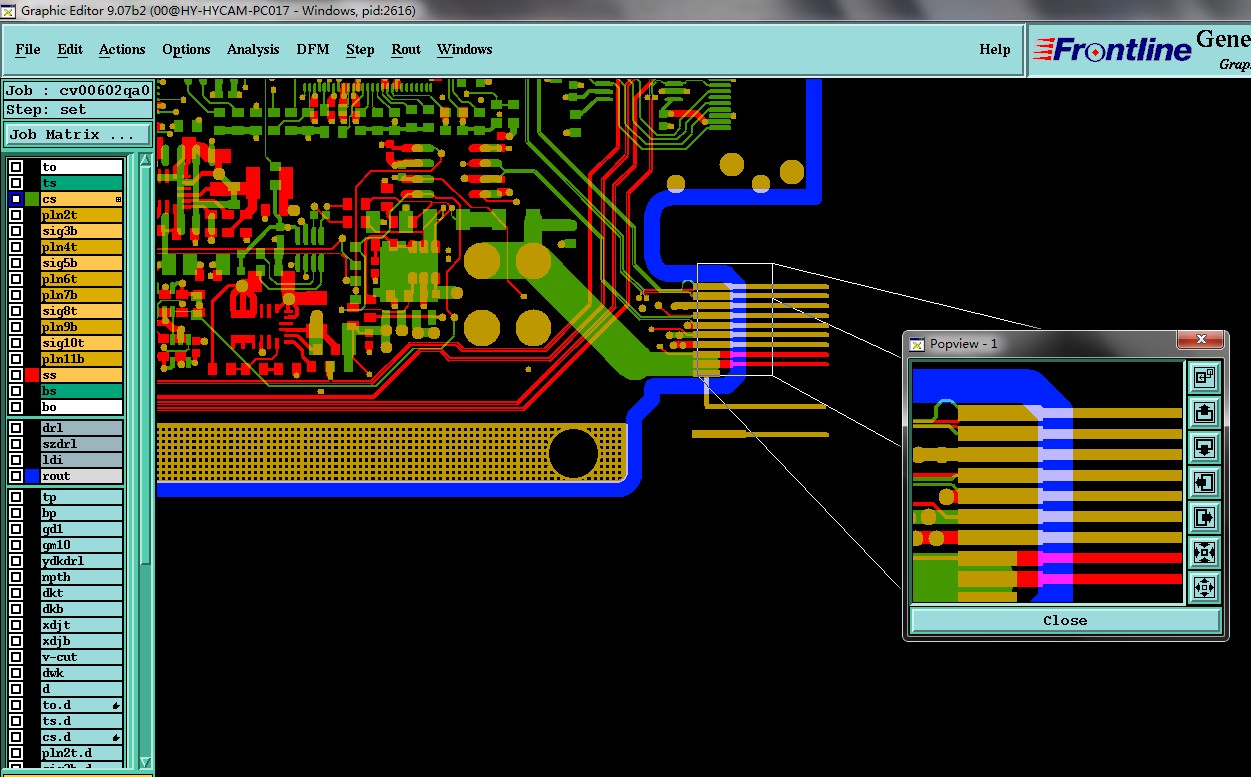Toggle the 'ss' layer checkbox
Screen dimensions: 1251x777
pos(16,375)
